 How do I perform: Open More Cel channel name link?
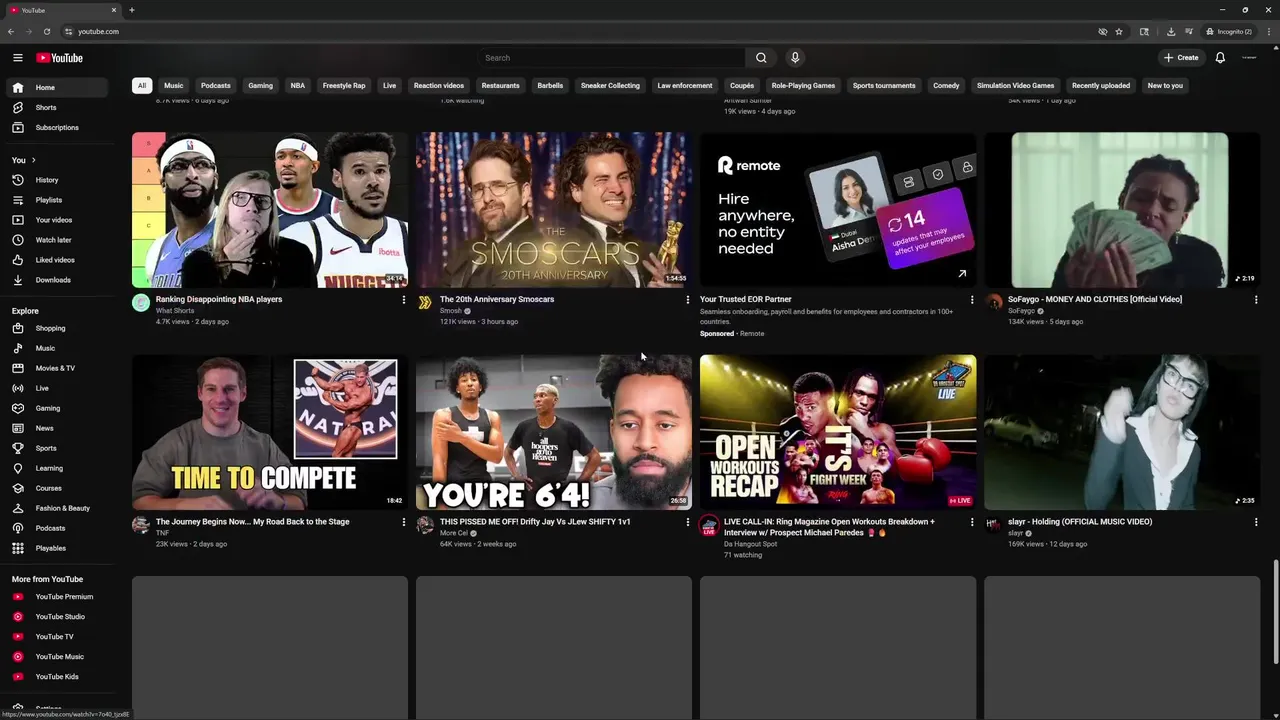[454, 533]
